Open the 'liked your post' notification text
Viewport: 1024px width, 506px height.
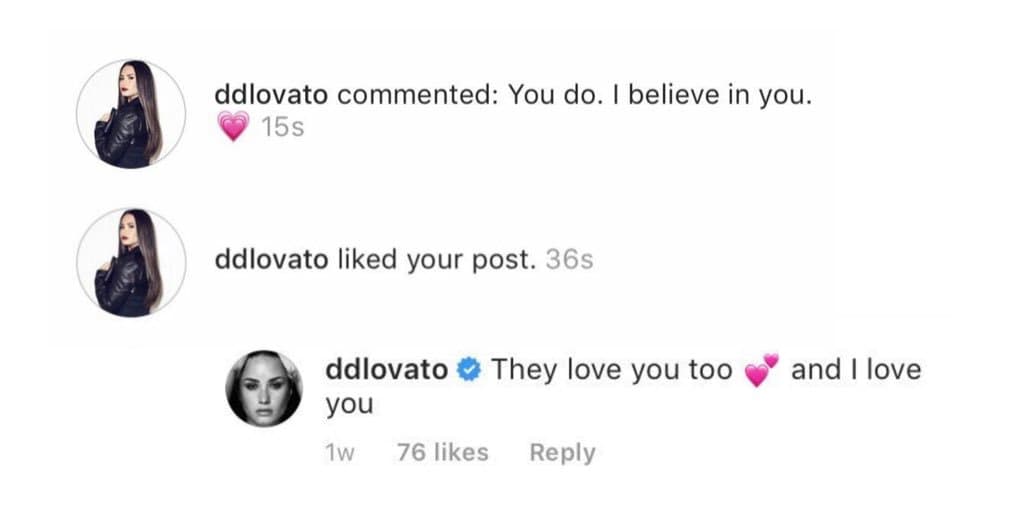(437, 261)
